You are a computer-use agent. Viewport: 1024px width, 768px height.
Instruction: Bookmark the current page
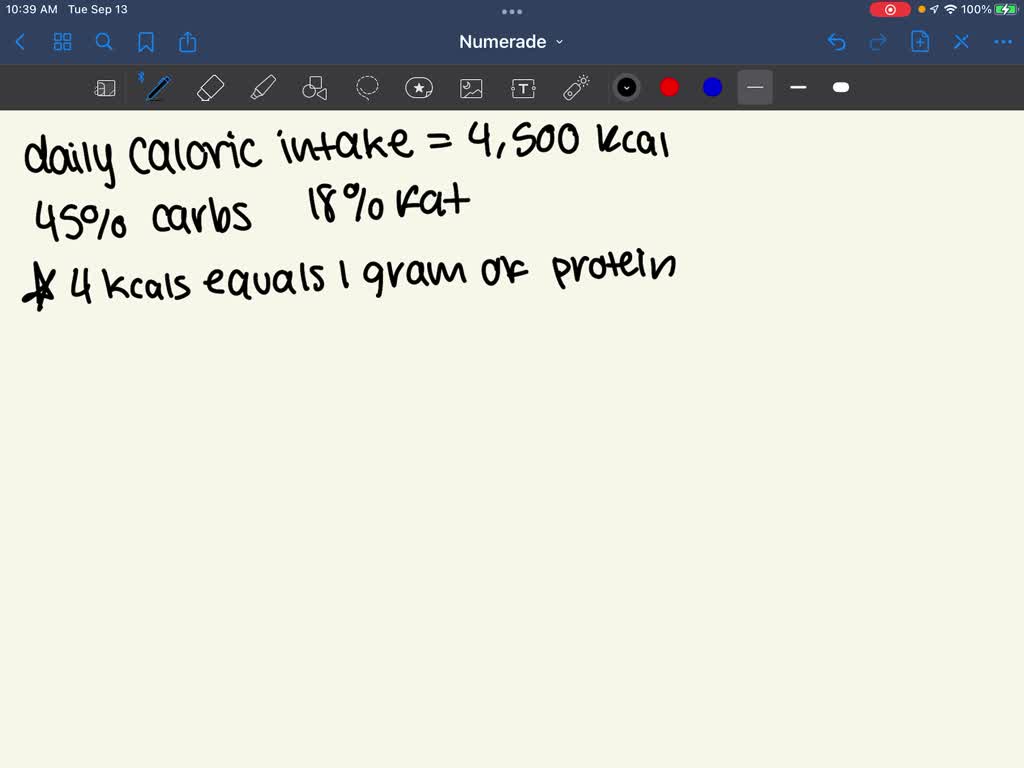click(x=146, y=42)
